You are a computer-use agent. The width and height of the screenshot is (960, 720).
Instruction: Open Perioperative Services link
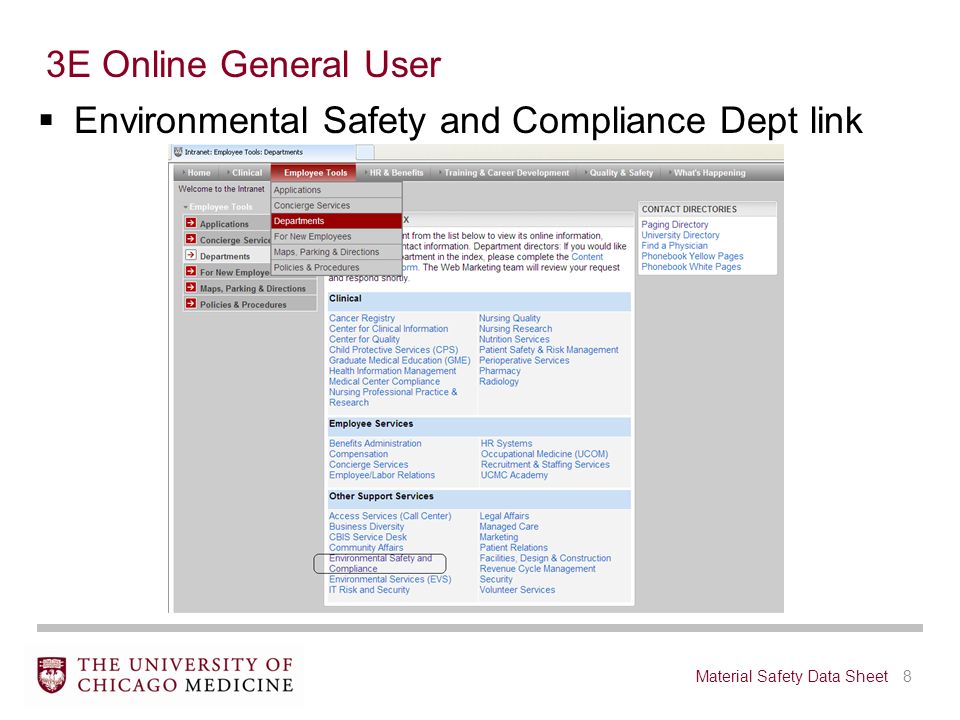click(x=524, y=360)
